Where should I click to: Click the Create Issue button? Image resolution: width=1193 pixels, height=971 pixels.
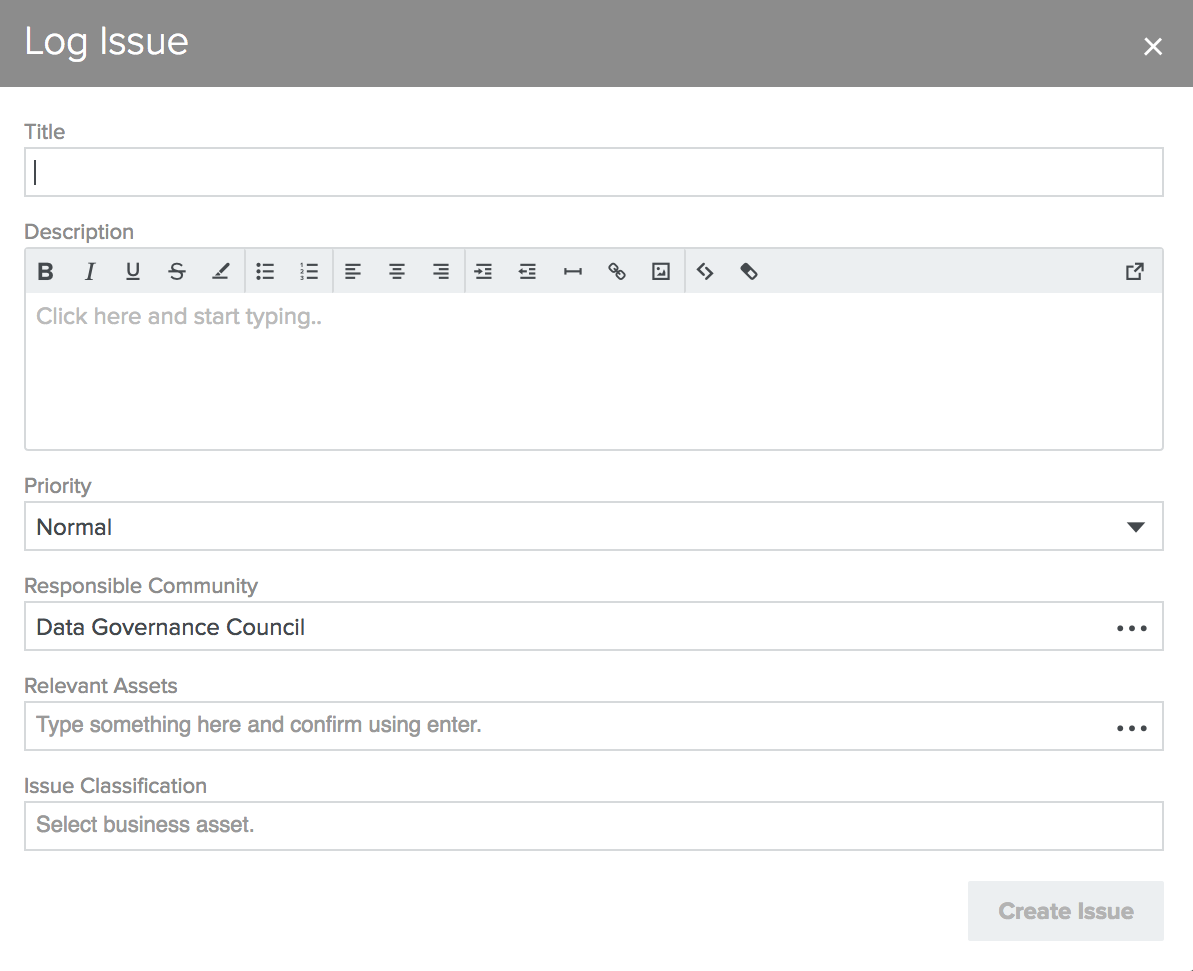pos(1066,911)
